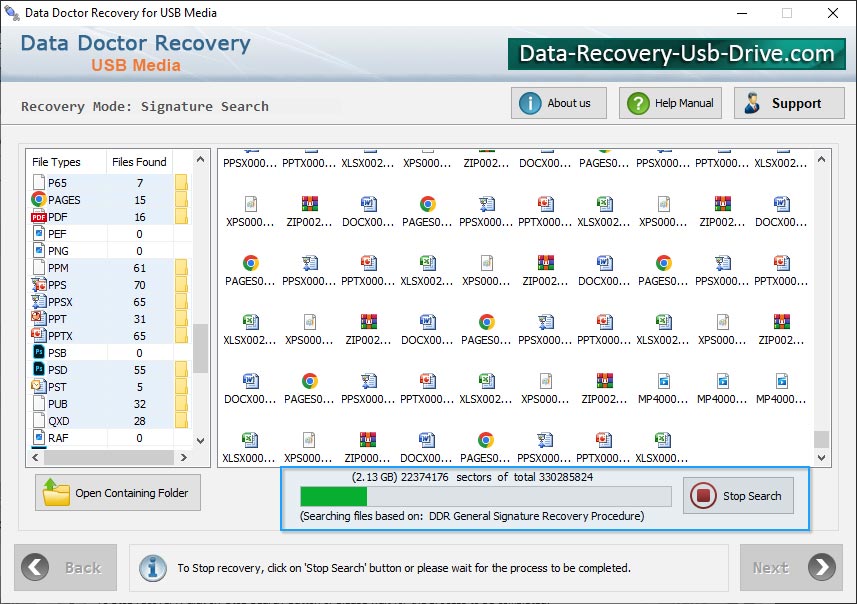This screenshot has width=857, height=604.
Task: Click the app icon in the title bar
Action: (x=11, y=12)
